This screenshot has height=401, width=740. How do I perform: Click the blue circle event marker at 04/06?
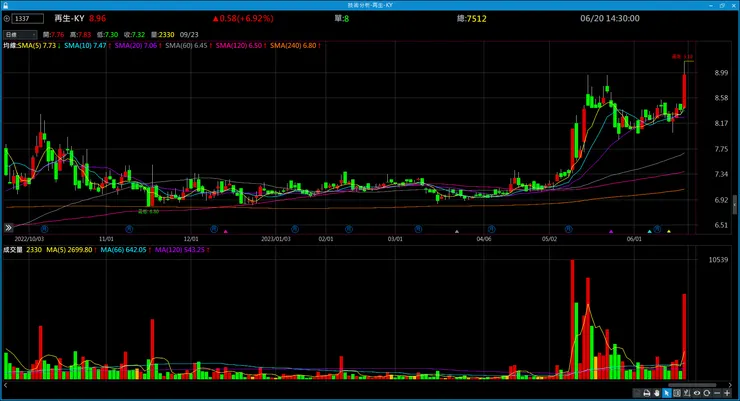(492, 229)
